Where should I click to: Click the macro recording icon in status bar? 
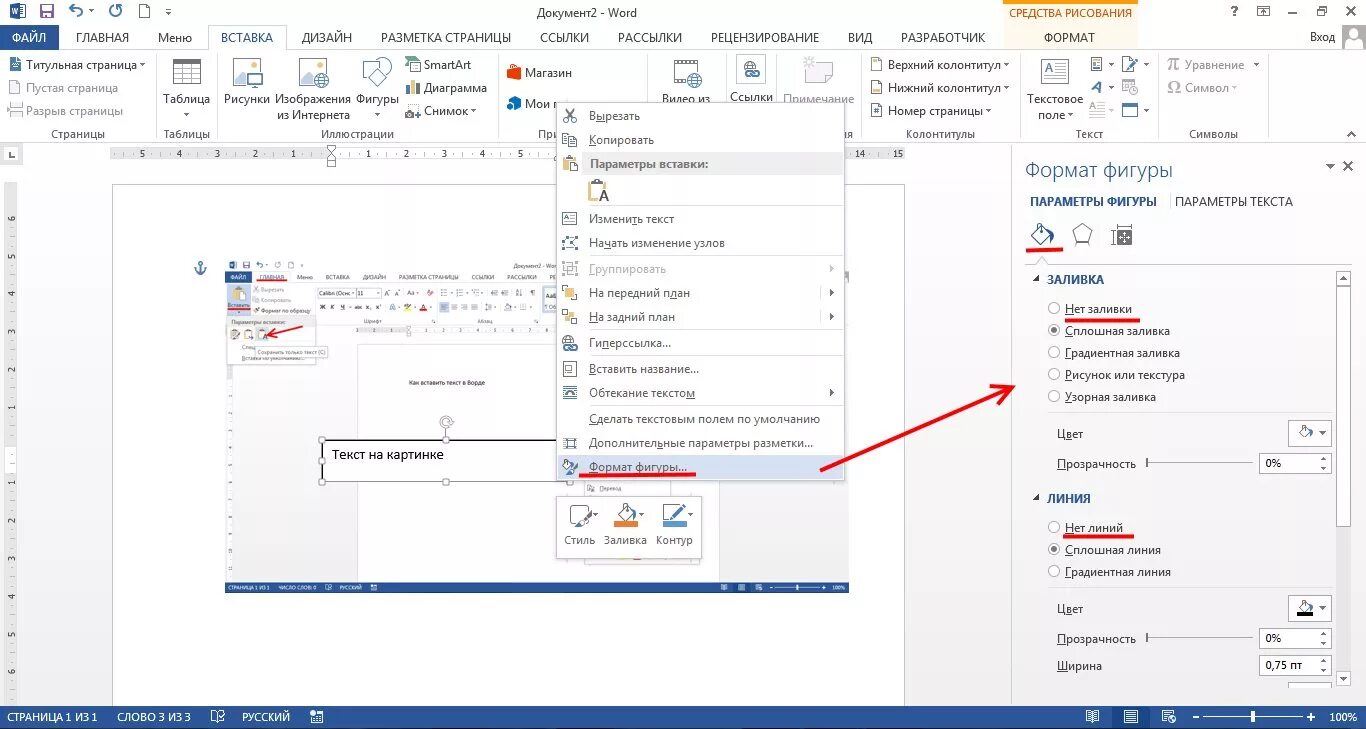click(316, 717)
